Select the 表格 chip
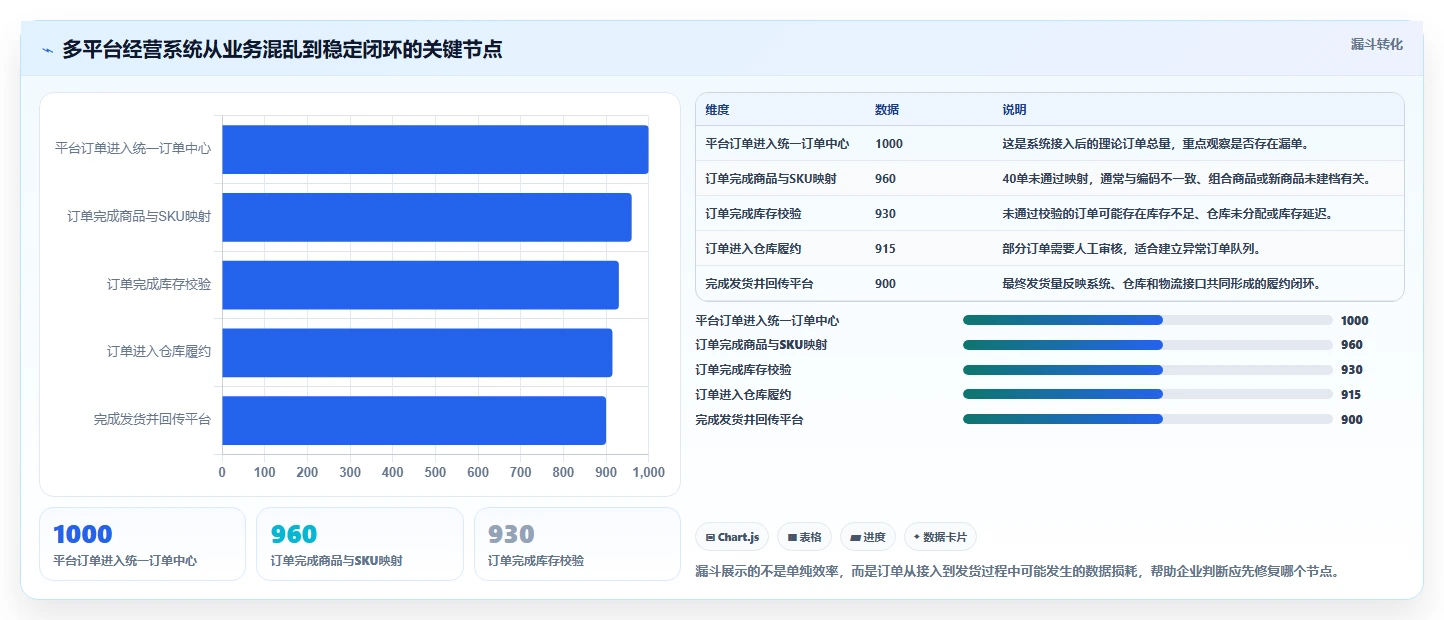This screenshot has height=620, width=1444. tap(804, 537)
